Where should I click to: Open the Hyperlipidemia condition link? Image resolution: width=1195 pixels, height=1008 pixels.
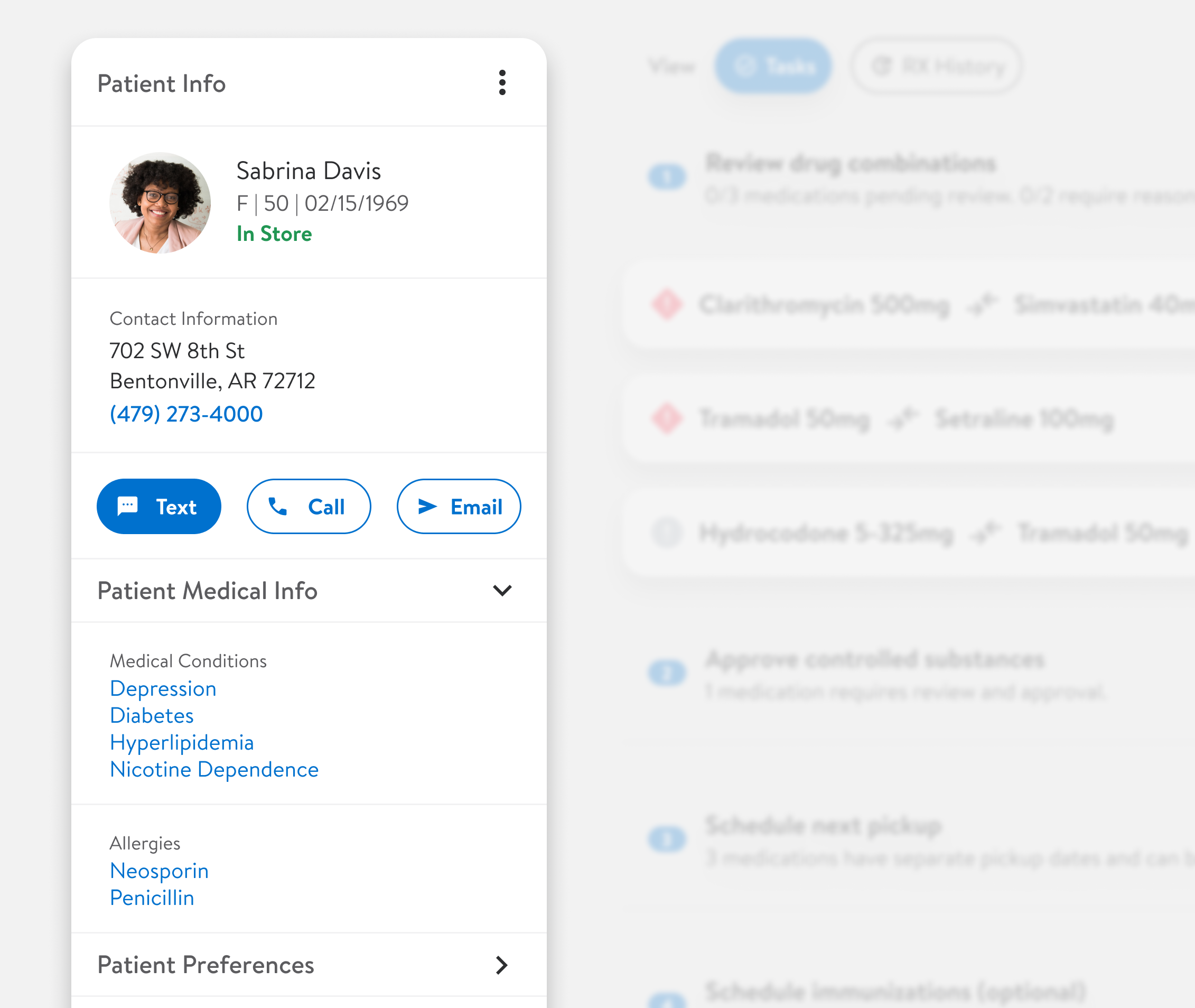182,742
